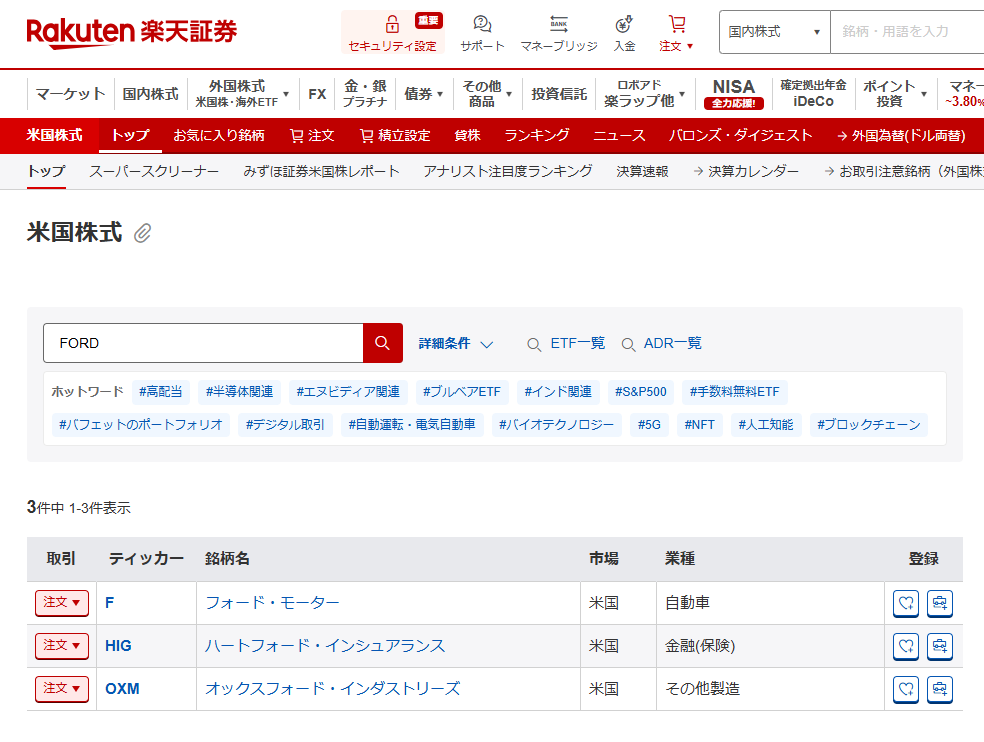Select お気に入り銘柄 tab in red bar

tap(218, 136)
